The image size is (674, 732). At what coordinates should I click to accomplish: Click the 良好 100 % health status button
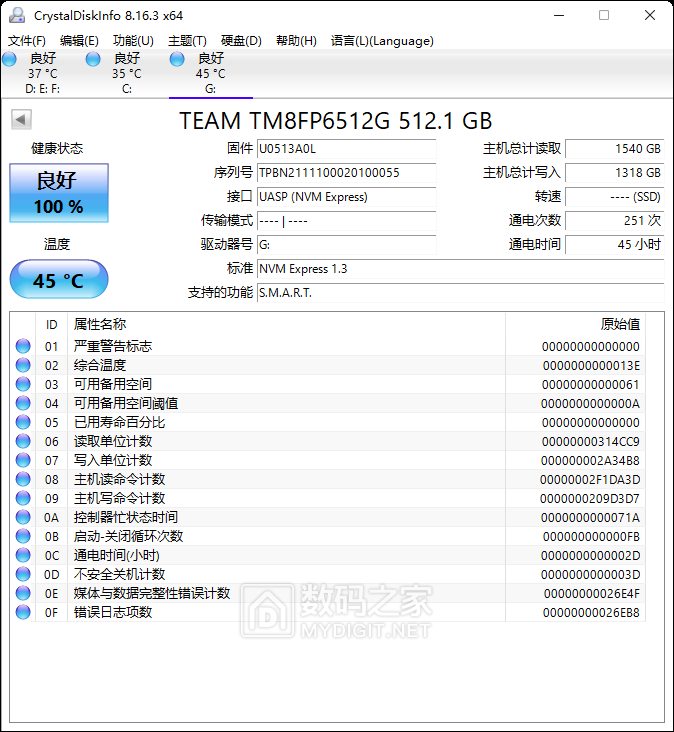[59, 193]
